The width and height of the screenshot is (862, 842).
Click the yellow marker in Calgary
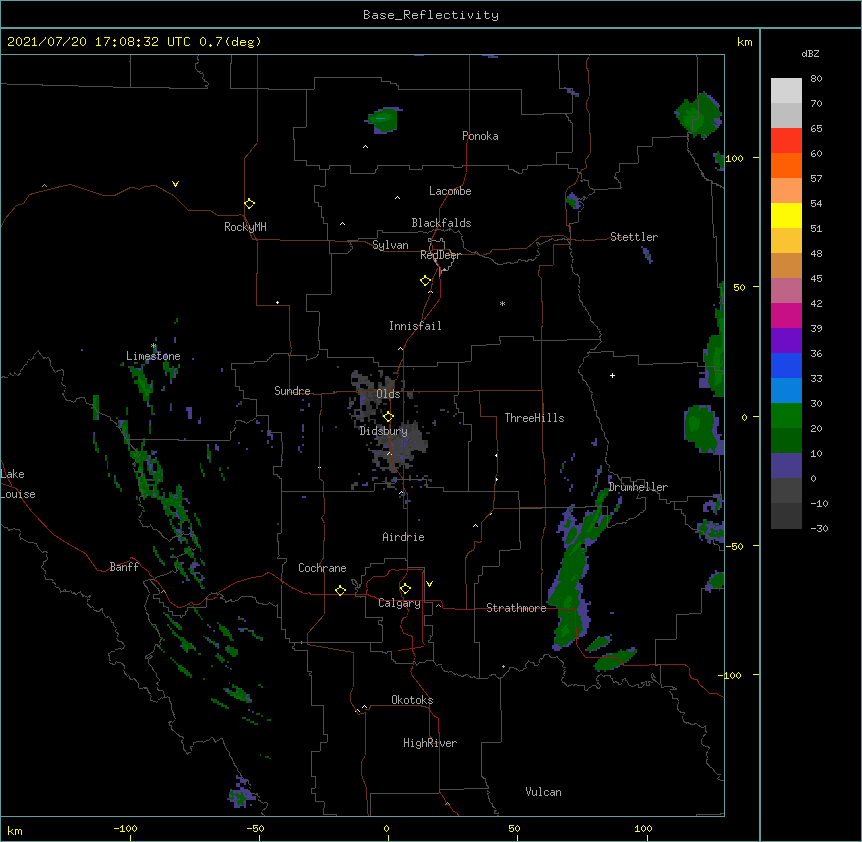(405, 589)
